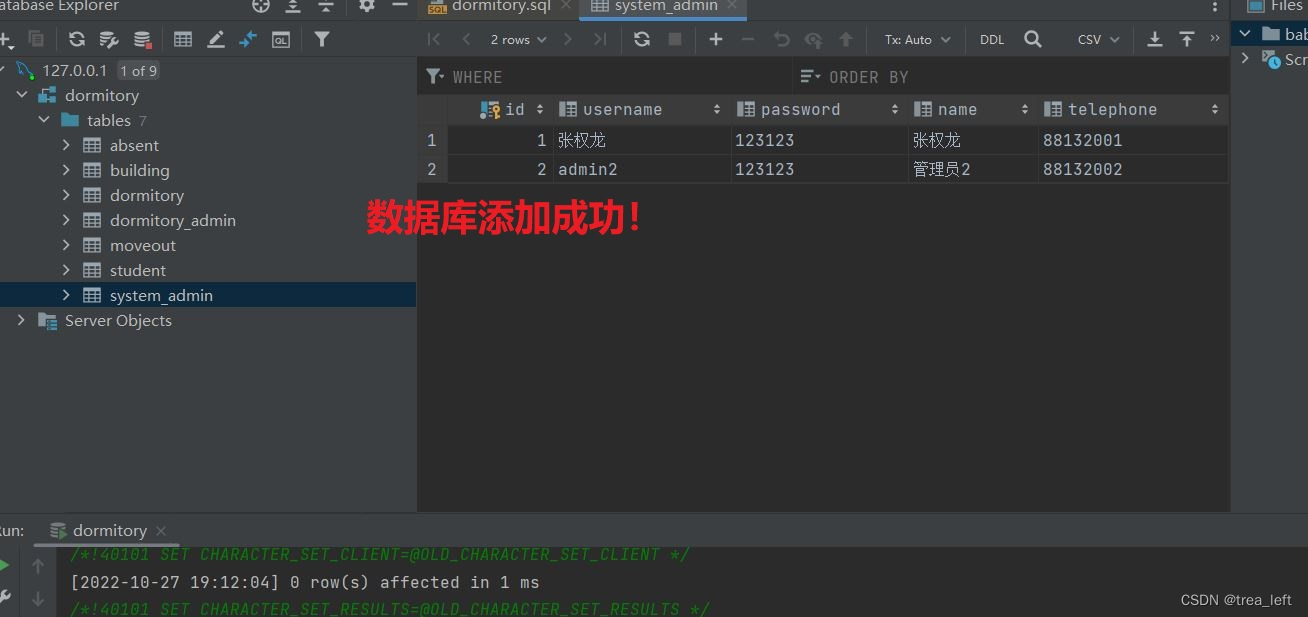Click the DDL button
Image resolution: width=1308 pixels, height=617 pixels.
click(991, 39)
